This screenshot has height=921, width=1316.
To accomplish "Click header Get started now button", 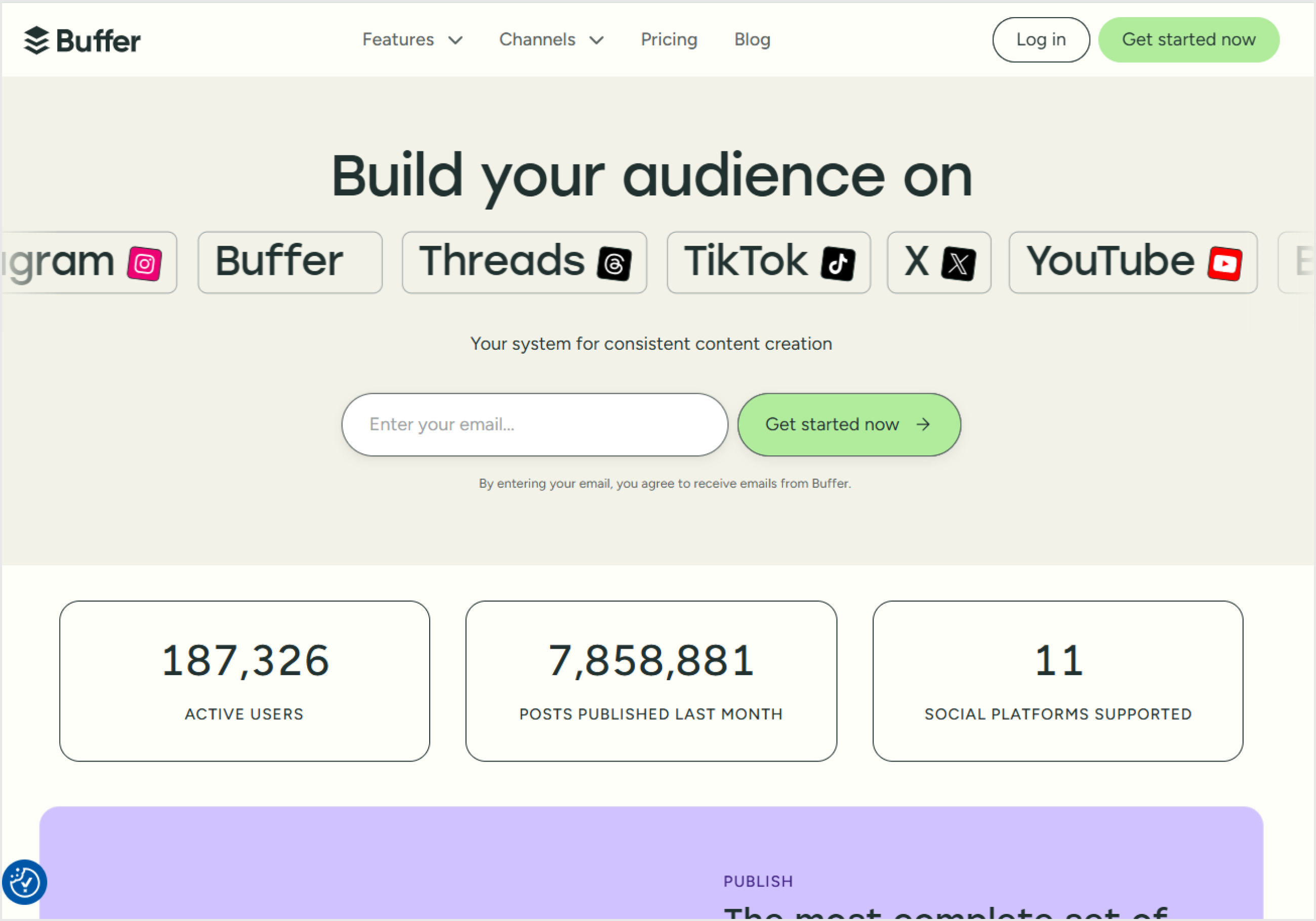I will 1189,39.
